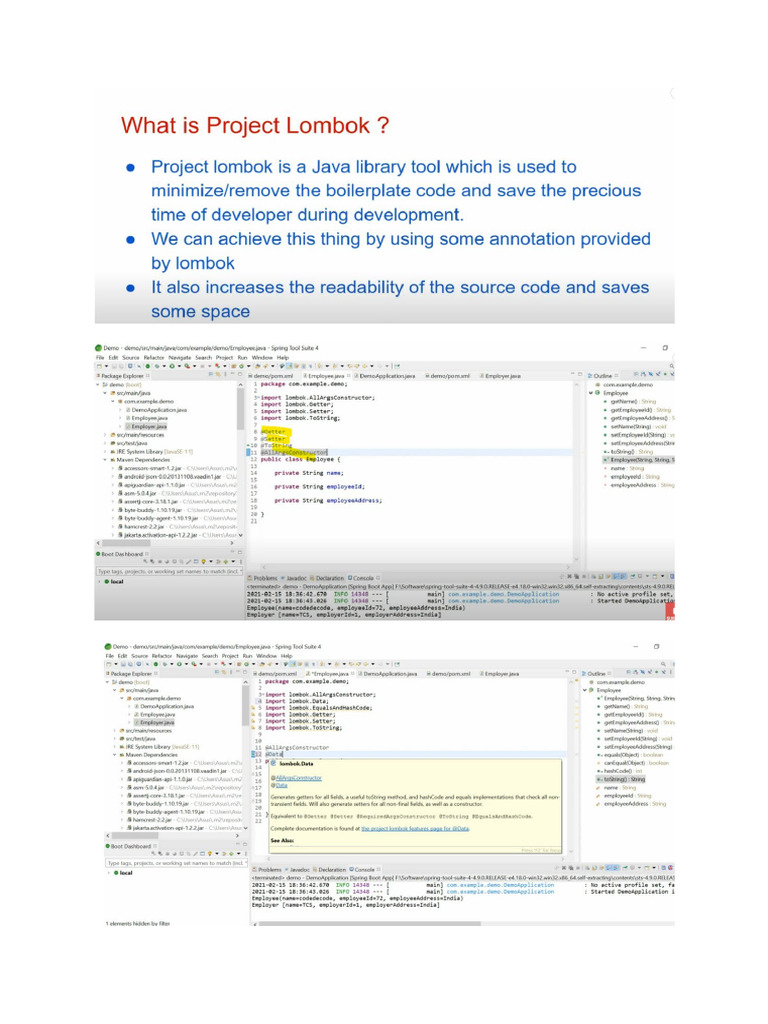Select local node in highlighted-code window Boot Dashboard

point(114,581)
